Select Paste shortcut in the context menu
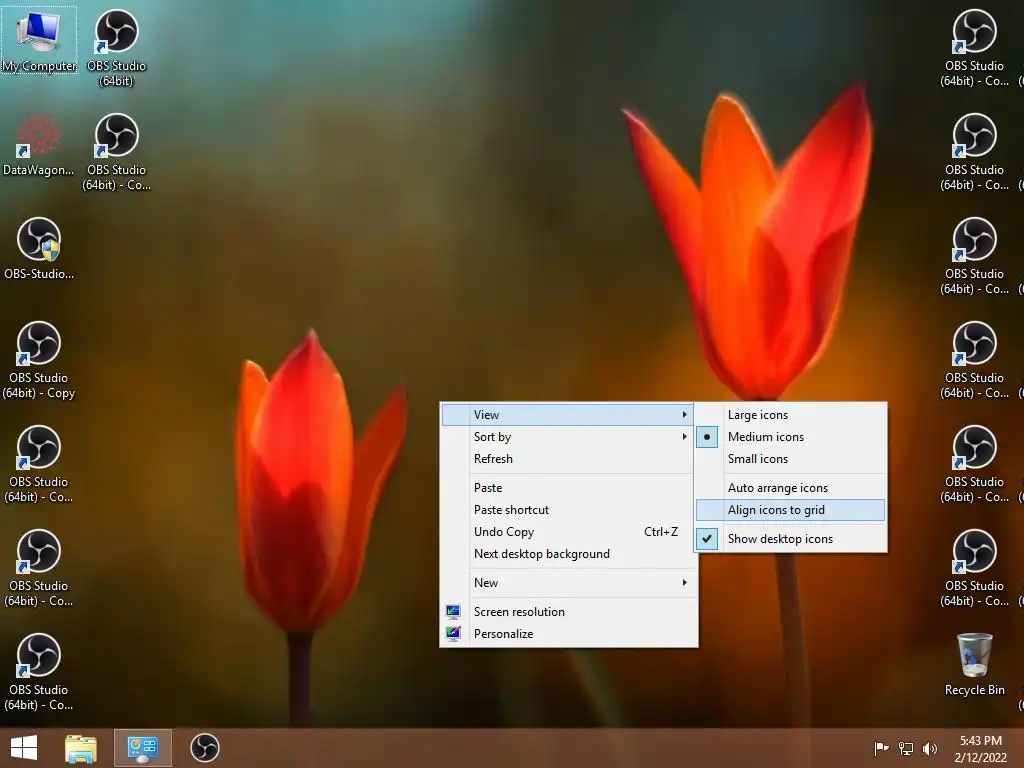 click(567, 510)
